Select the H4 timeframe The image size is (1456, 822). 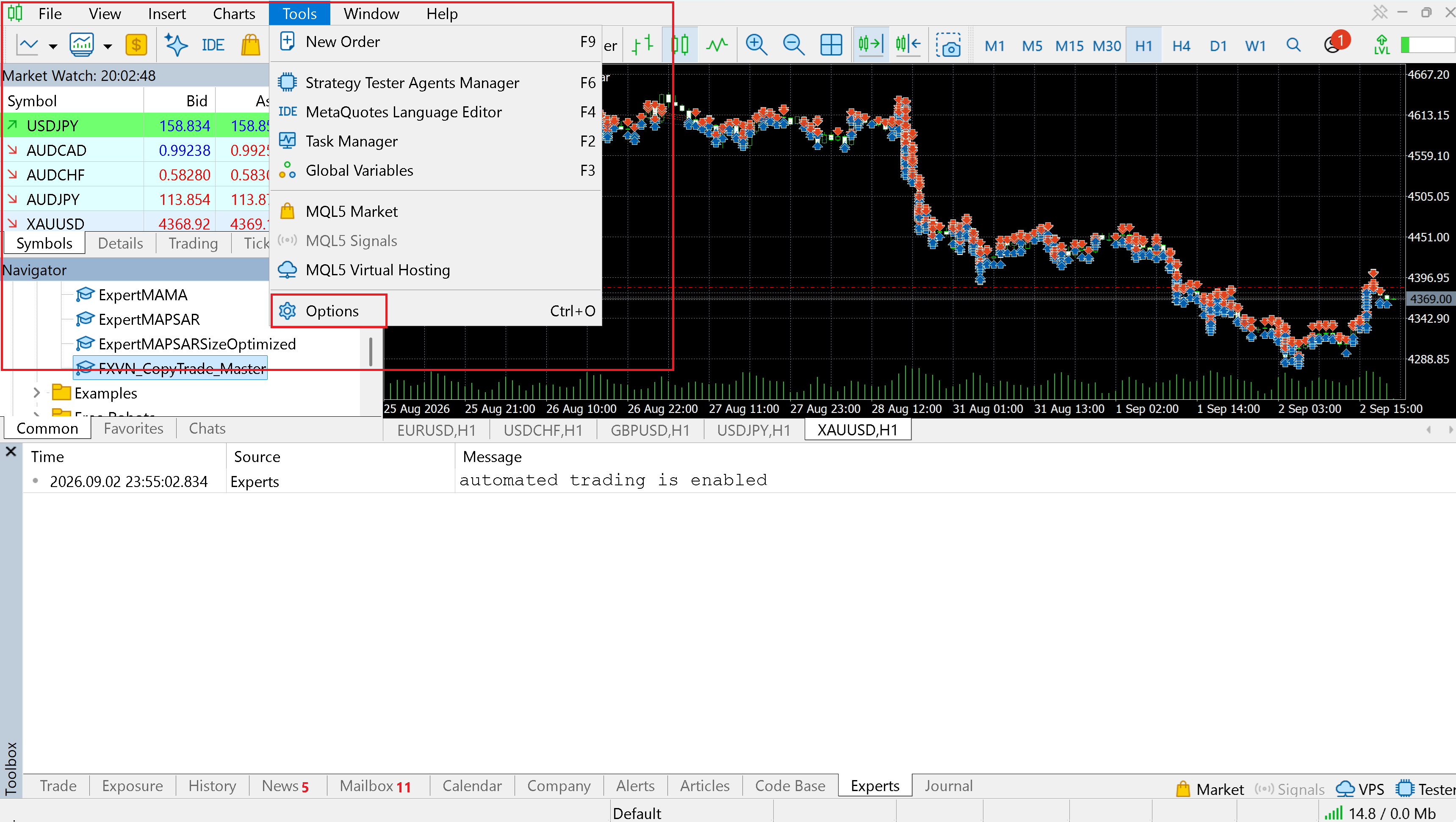[1181, 46]
